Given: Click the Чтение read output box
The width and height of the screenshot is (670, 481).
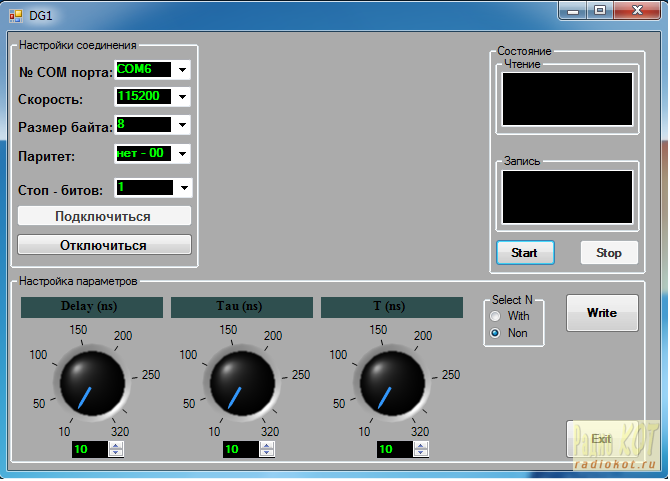Looking at the screenshot, I should (567, 98).
